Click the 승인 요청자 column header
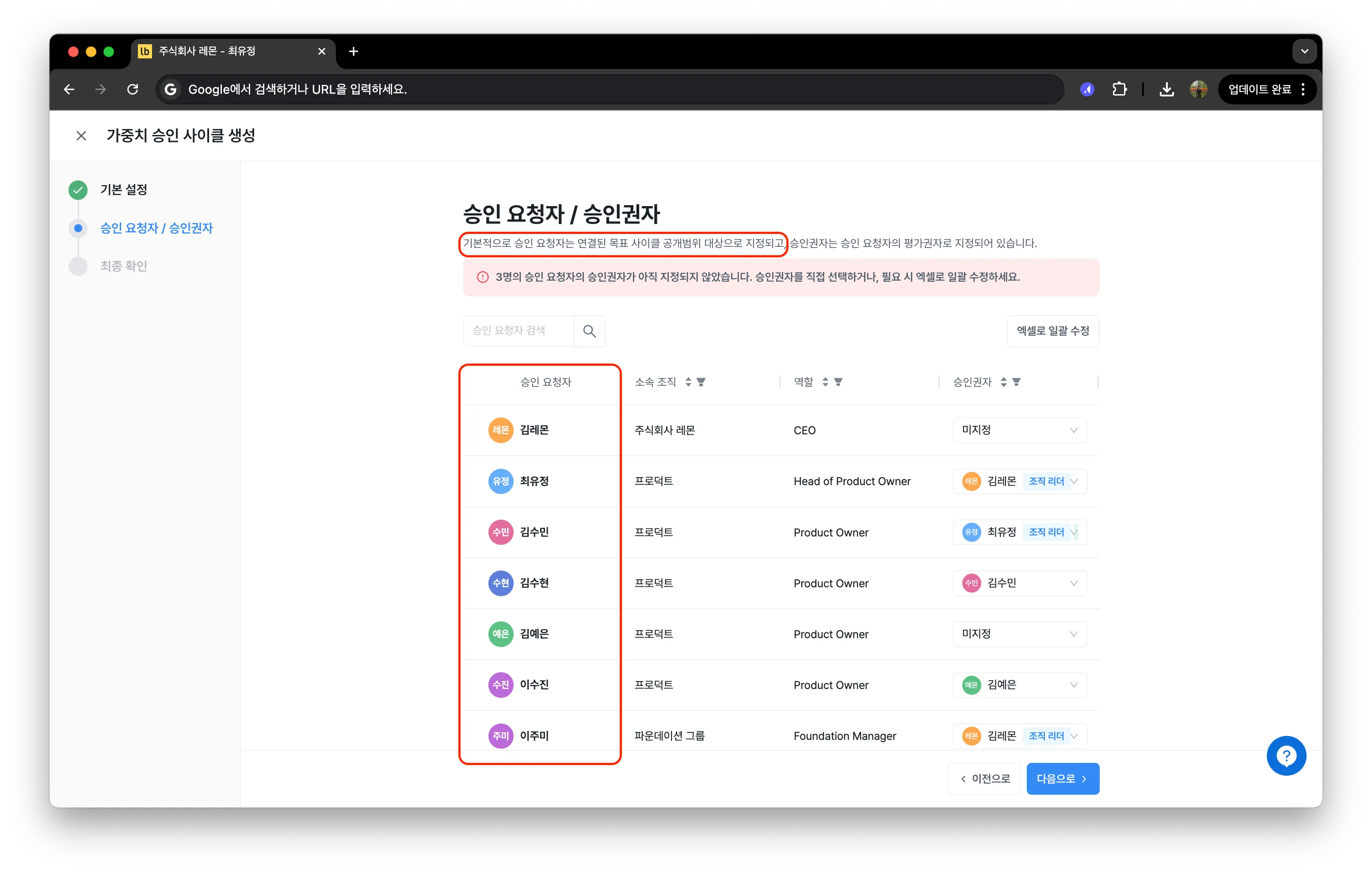1372x873 pixels. pyautogui.click(x=545, y=382)
